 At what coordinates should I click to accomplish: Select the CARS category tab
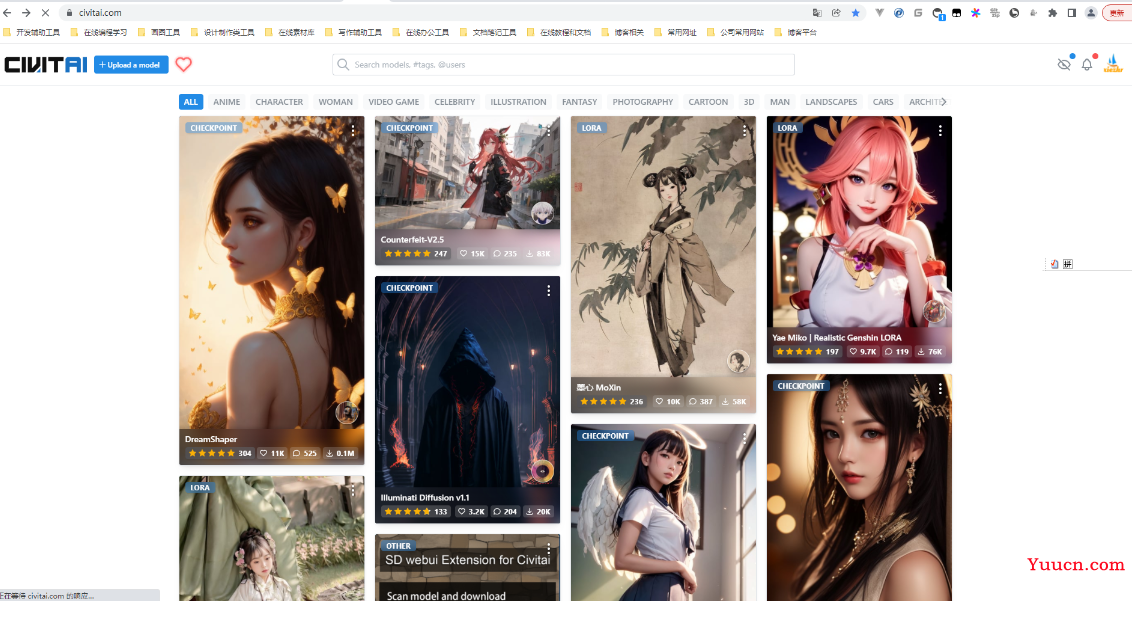click(883, 102)
